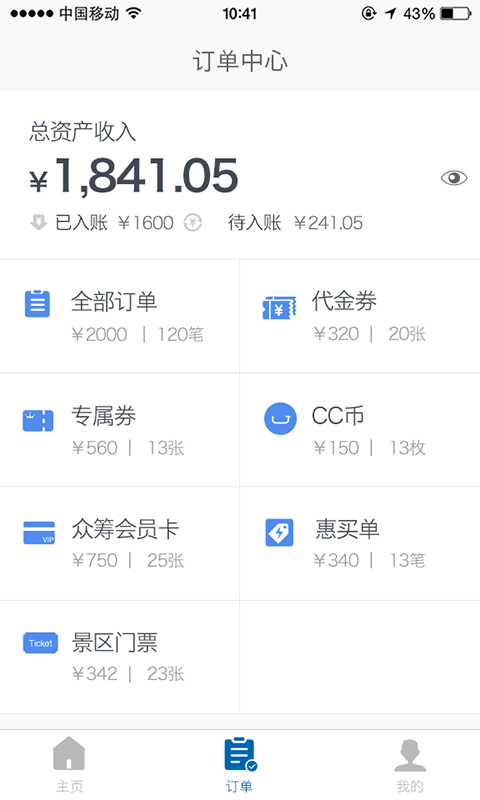Switch to the 我的 profile tab
Image resolution: width=480 pixels, height=800 pixels.
coord(410,764)
